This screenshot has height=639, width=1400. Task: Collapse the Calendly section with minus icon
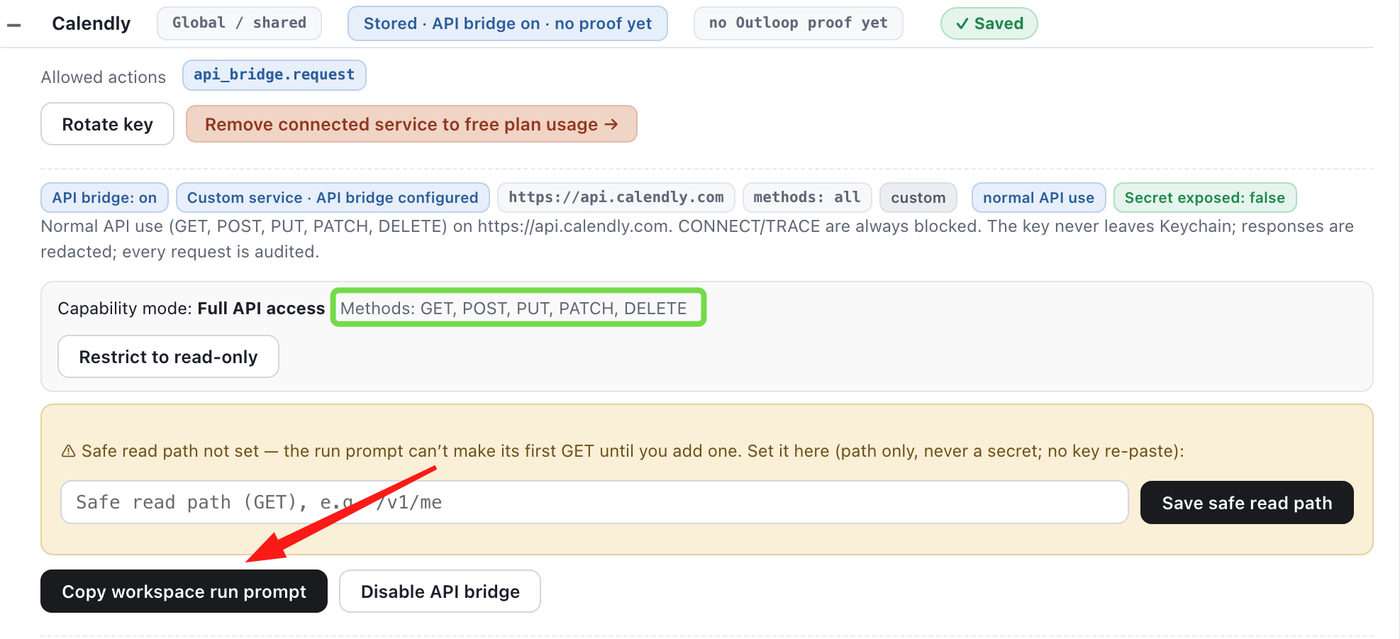click(x=14, y=23)
